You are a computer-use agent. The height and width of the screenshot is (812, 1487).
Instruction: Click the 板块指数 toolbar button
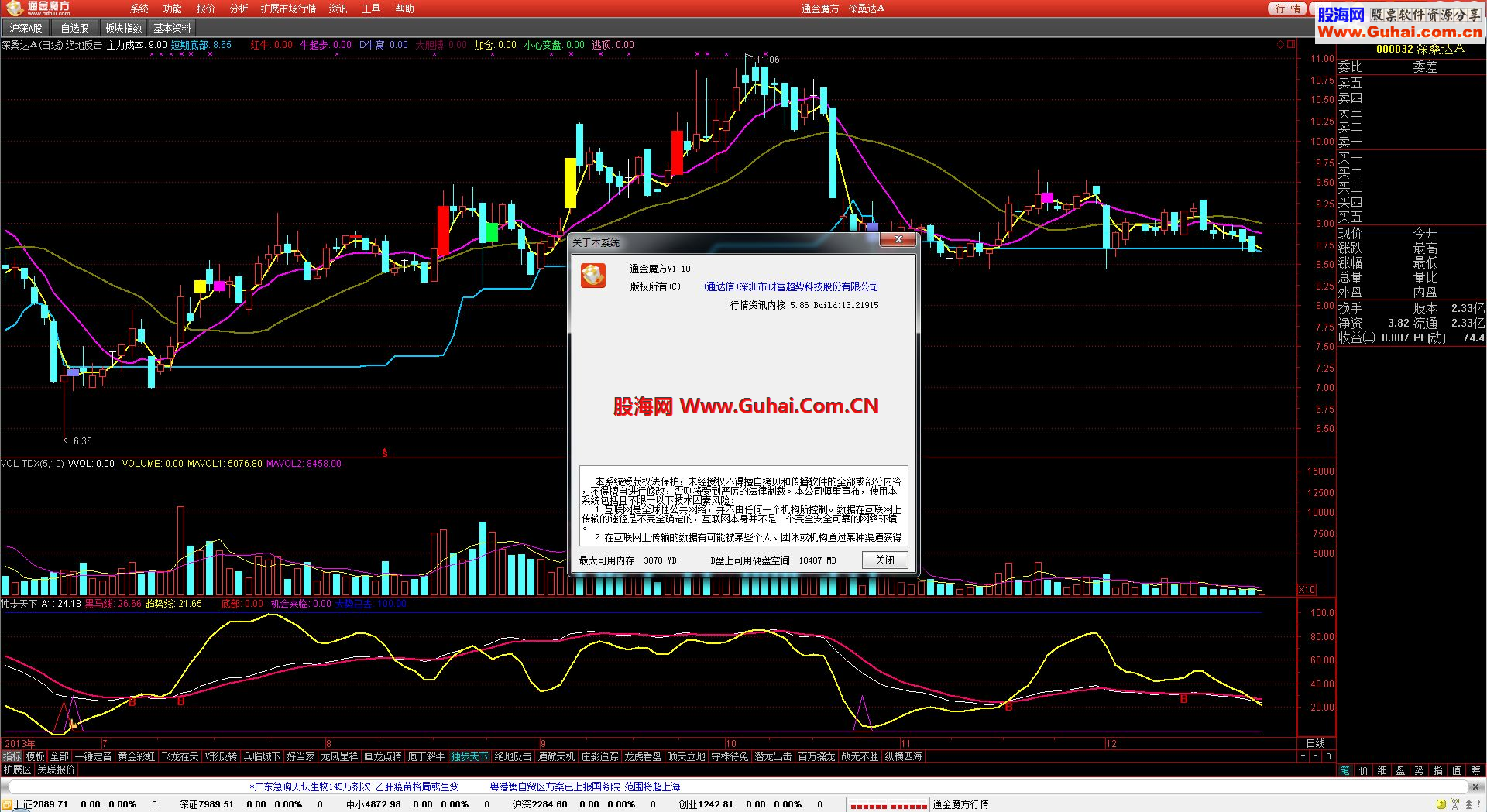pos(124,28)
